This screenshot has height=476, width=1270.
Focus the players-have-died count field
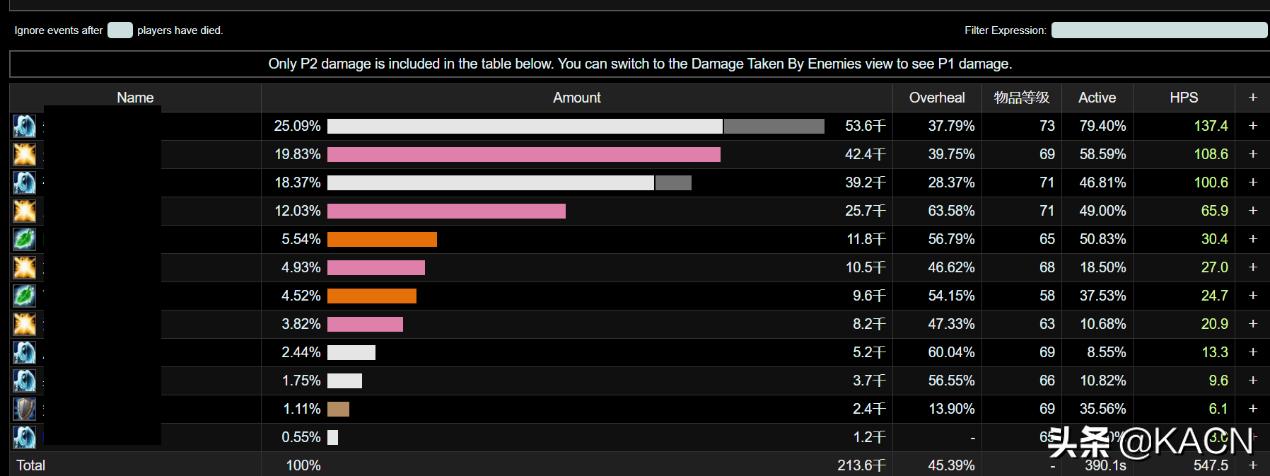coord(120,30)
